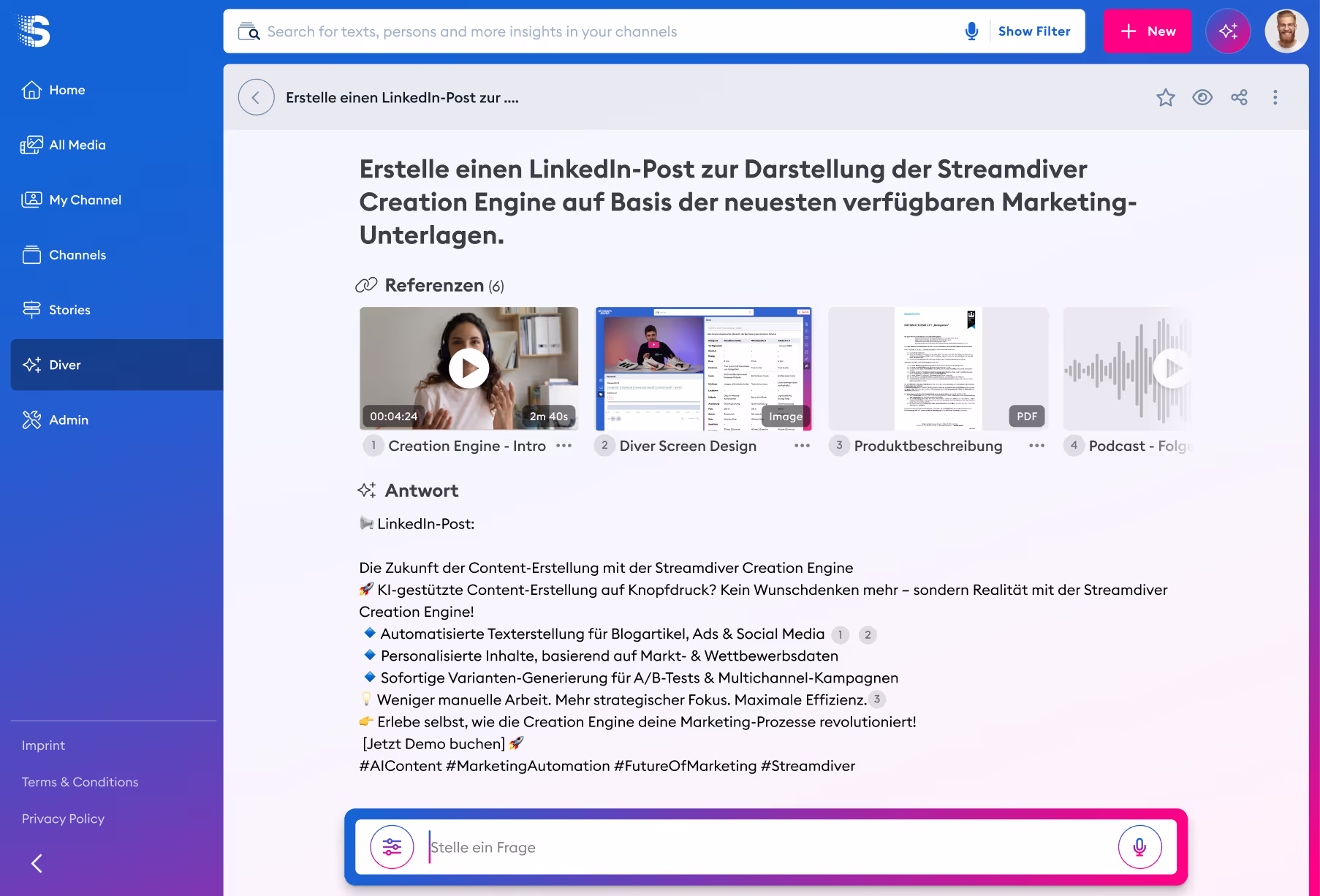Play the Podcast audio reference

click(1172, 368)
